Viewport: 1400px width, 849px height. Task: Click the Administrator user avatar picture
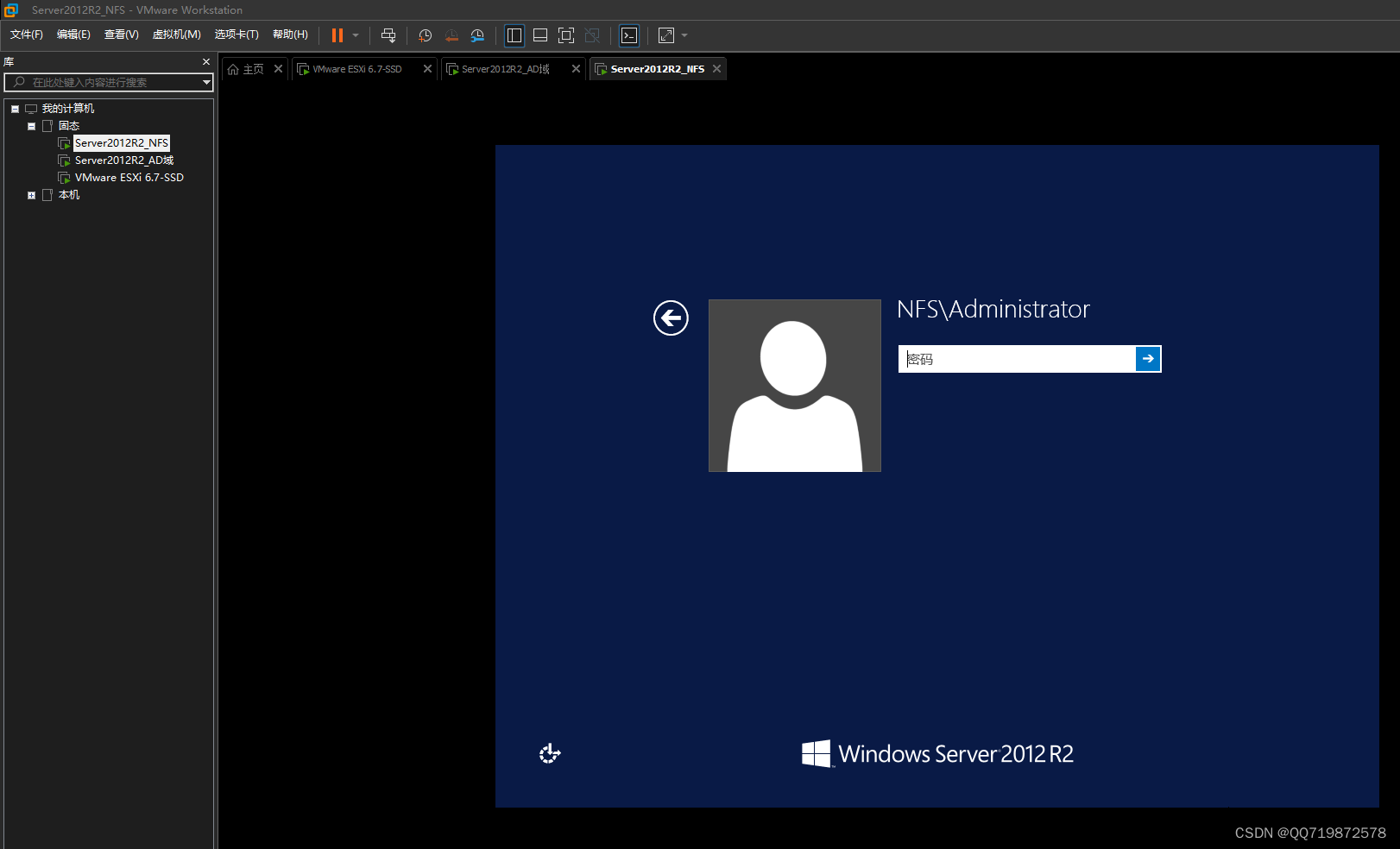[x=794, y=386]
